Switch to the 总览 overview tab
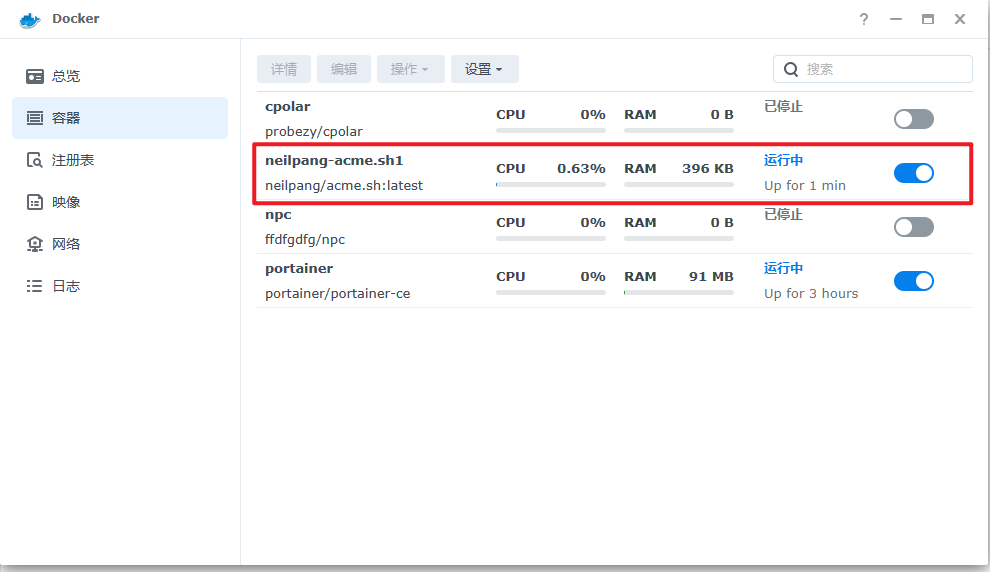 click(x=120, y=76)
